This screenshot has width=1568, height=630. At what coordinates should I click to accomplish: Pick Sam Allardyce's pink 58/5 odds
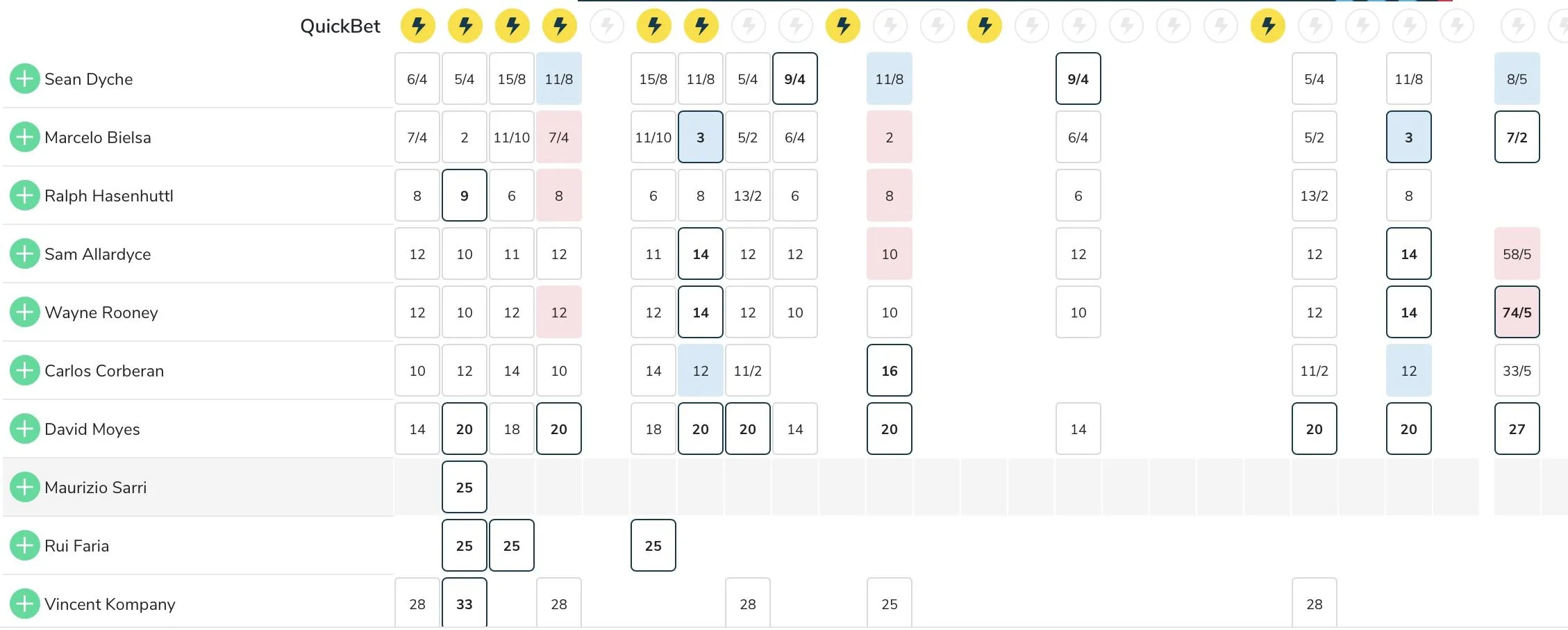coord(1517,254)
